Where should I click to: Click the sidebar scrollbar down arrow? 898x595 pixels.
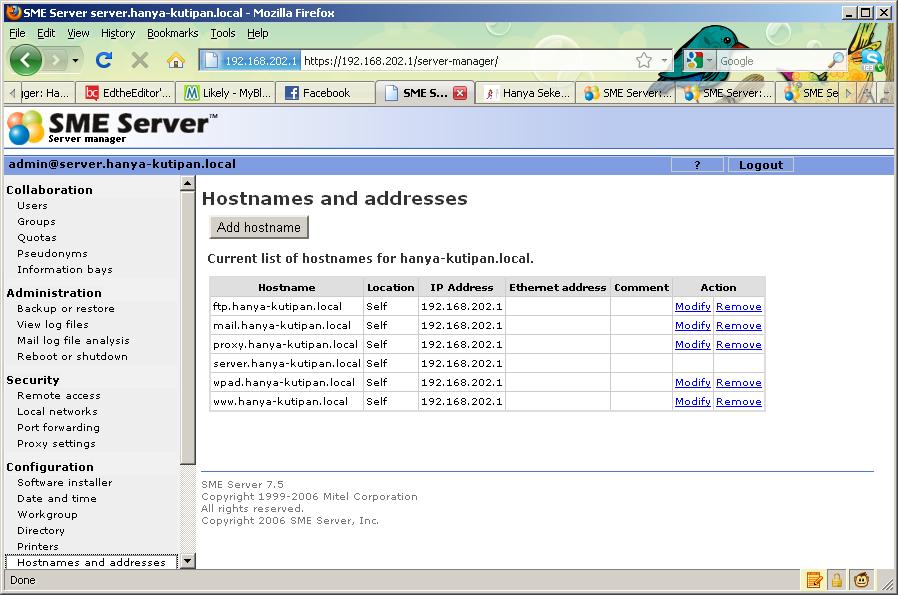click(x=187, y=561)
